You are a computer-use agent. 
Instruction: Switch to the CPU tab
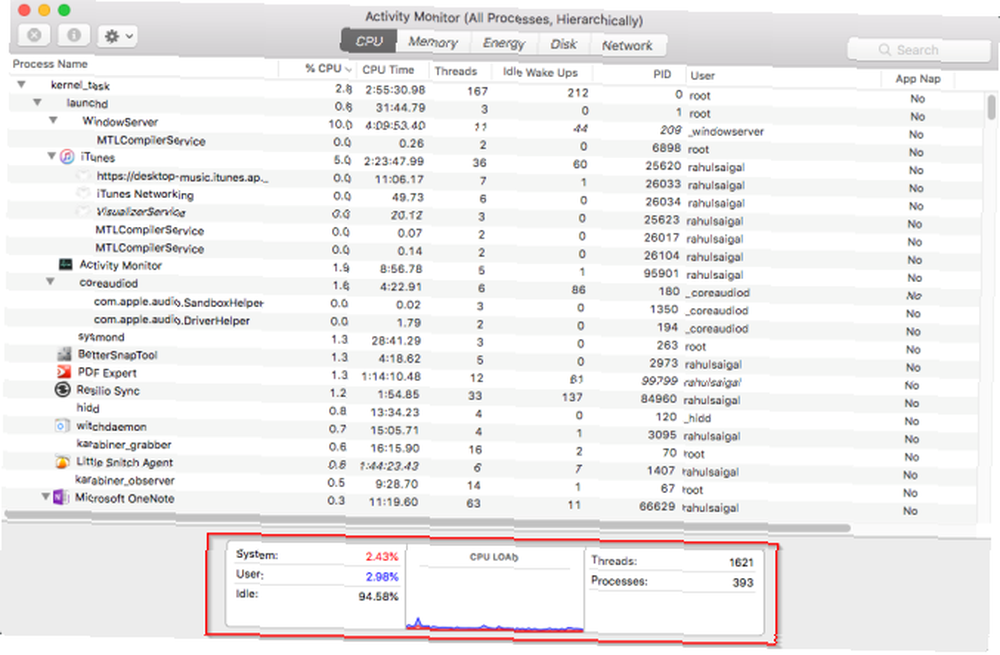(369, 41)
